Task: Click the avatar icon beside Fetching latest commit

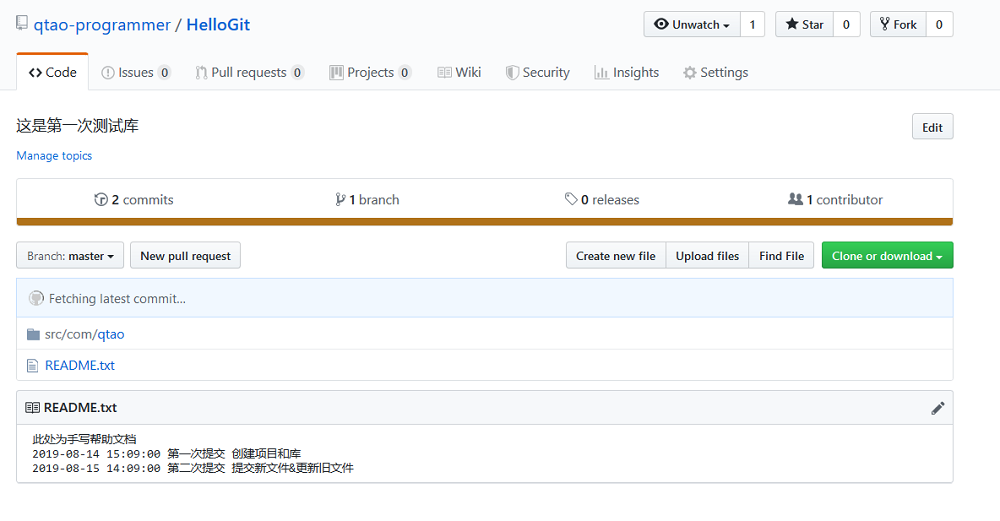Action: click(x=36, y=298)
